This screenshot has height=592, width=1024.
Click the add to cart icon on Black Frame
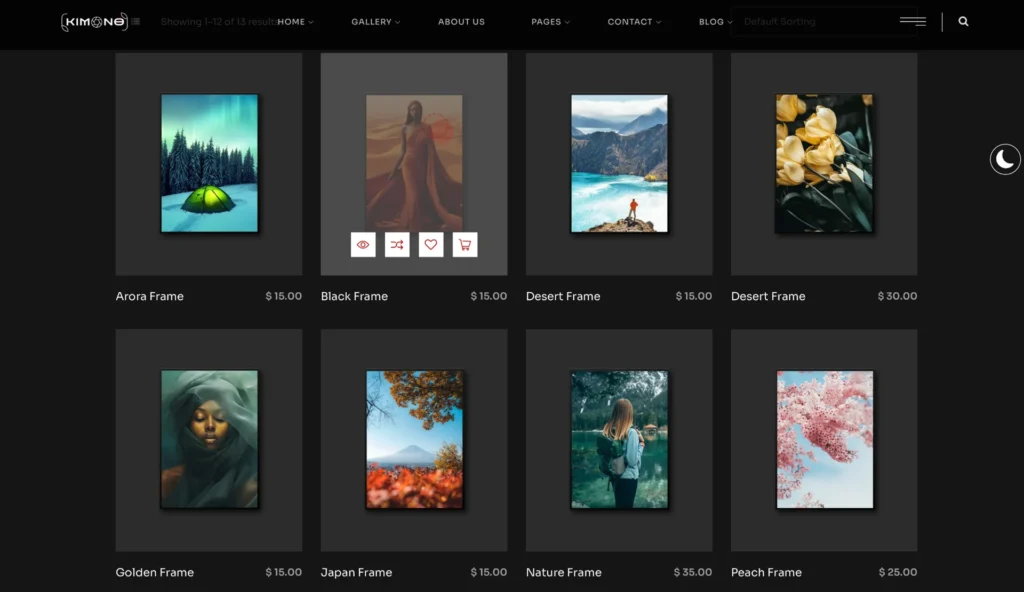465,245
